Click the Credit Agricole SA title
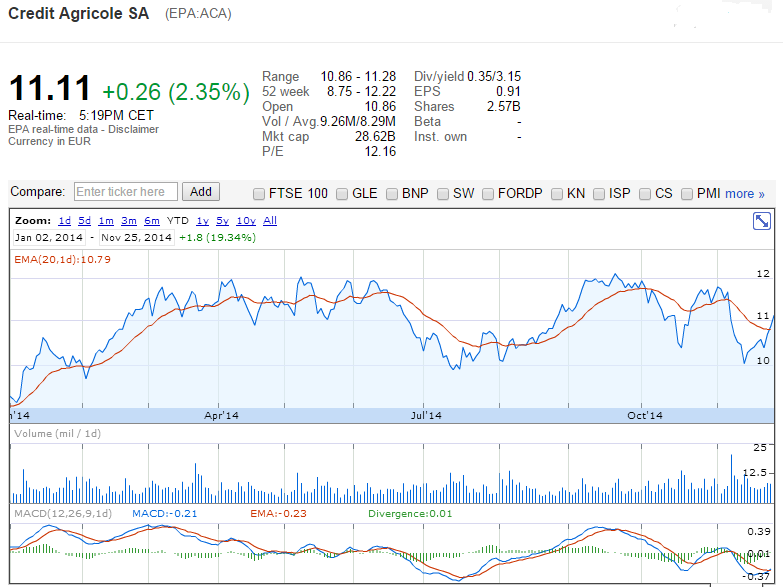Screen dimensions: 783x587 (x=78, y=13)
